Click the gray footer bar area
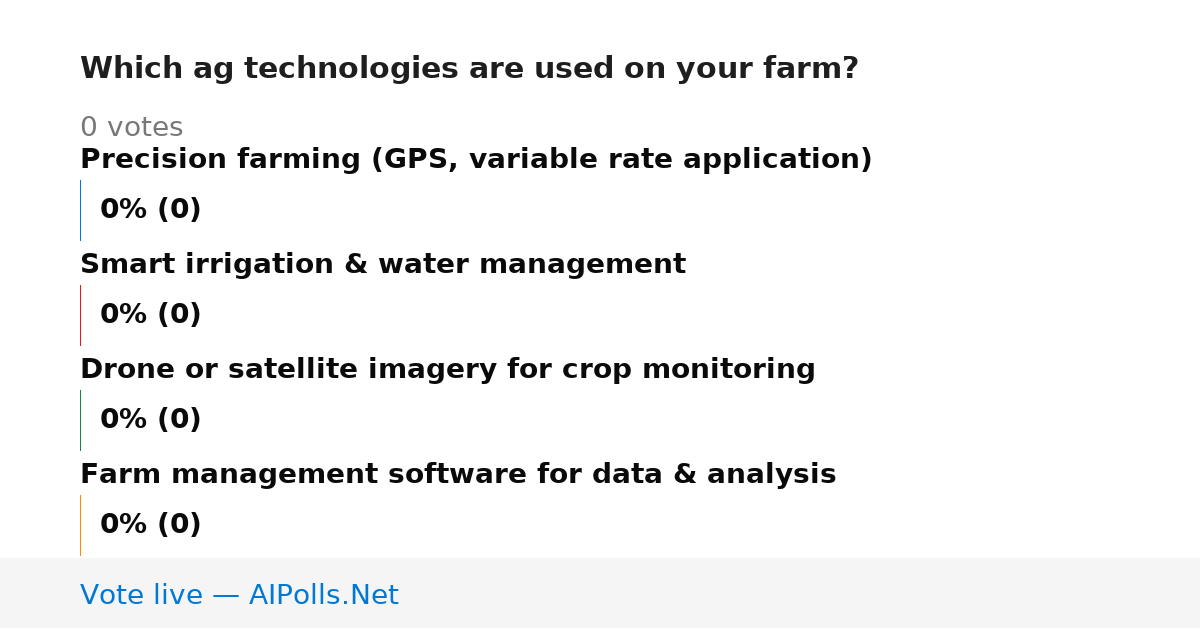Viewport: 1200px width, 628px height. [600, 593]
